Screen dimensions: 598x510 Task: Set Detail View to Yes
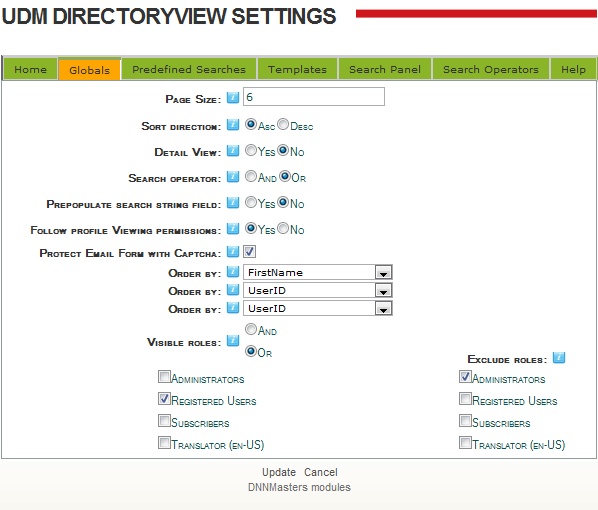coord(251,150)
